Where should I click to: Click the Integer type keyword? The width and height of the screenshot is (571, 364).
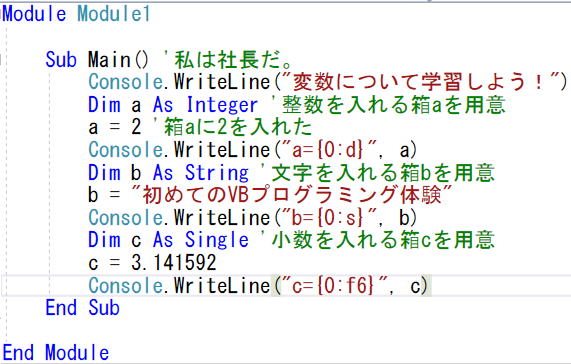tap(222, 105)
